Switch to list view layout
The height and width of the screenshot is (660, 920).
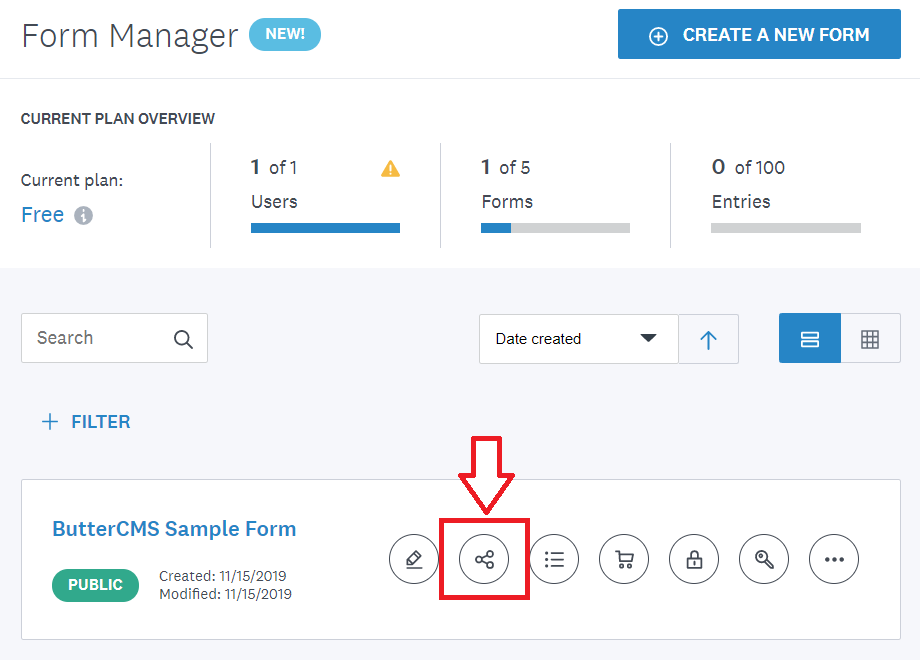(x=810, y=339)
